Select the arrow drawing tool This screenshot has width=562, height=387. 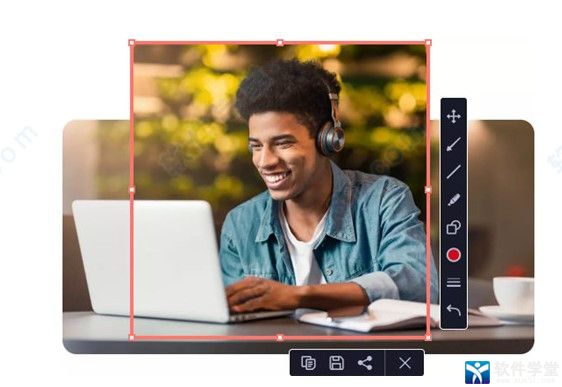pos(453,144)
